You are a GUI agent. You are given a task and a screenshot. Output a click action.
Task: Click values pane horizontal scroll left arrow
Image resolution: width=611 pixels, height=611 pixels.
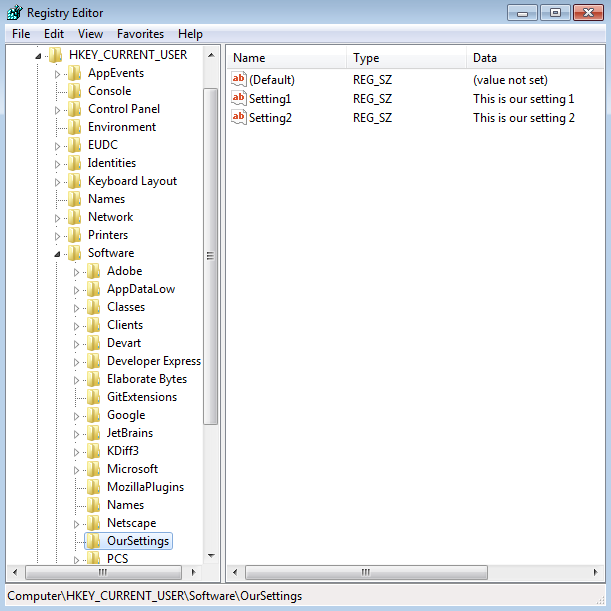click(235, 572)
